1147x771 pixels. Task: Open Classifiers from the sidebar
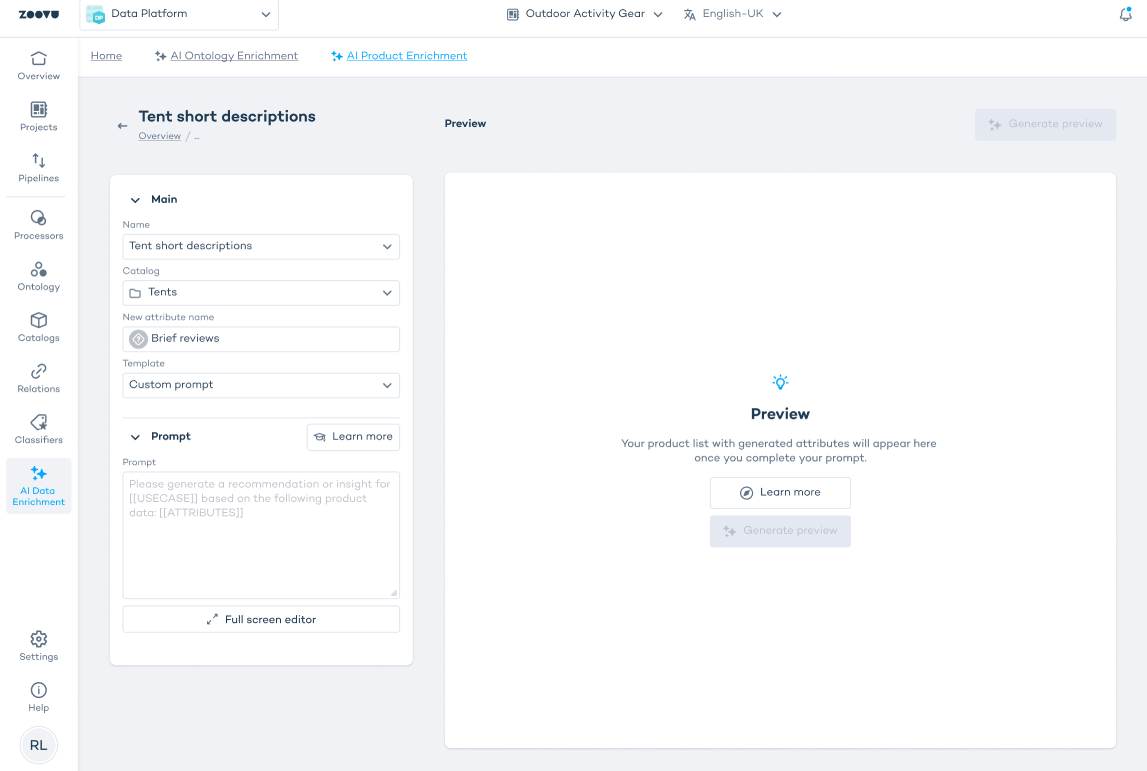tap(38, 429)
